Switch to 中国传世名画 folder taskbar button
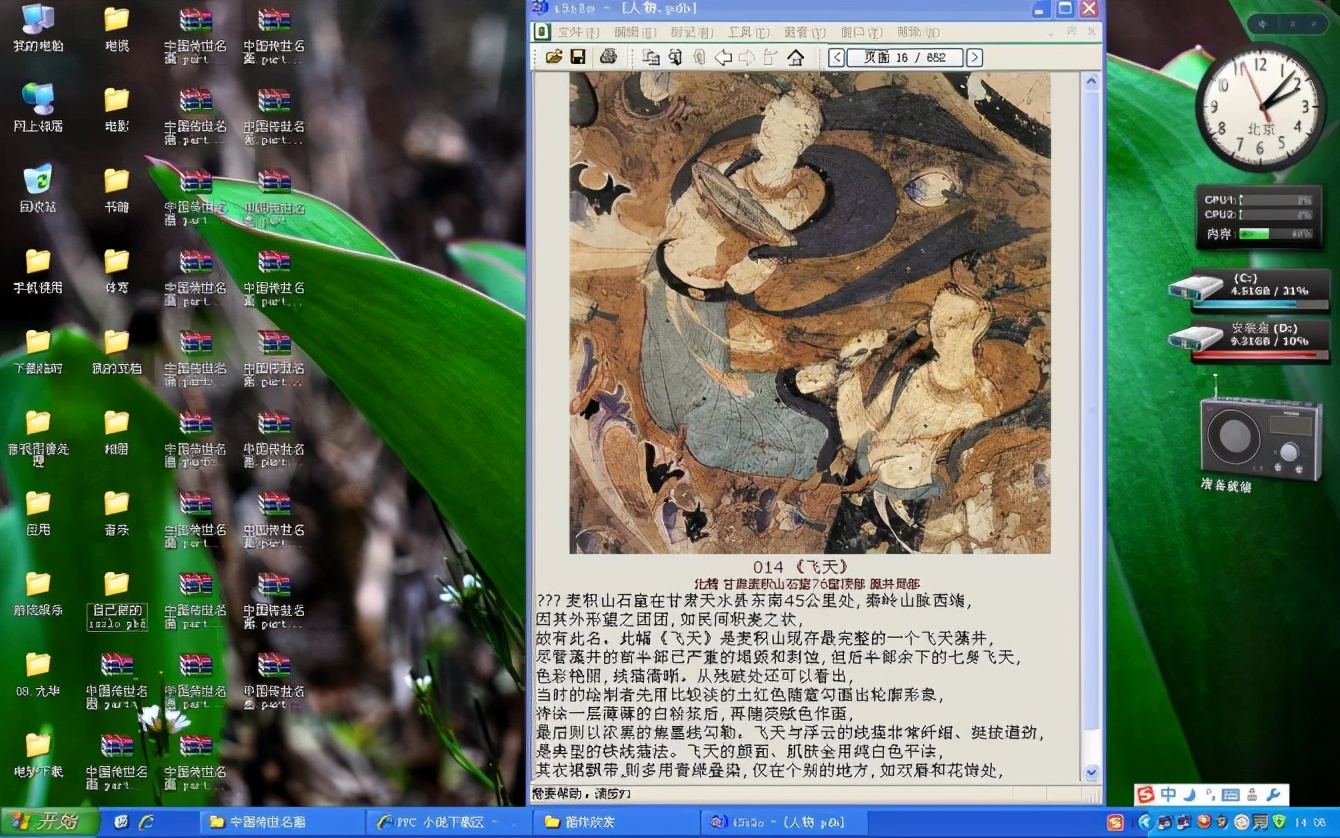The height and width of the screenshot is (838, 1340). [x=281, y=822]
